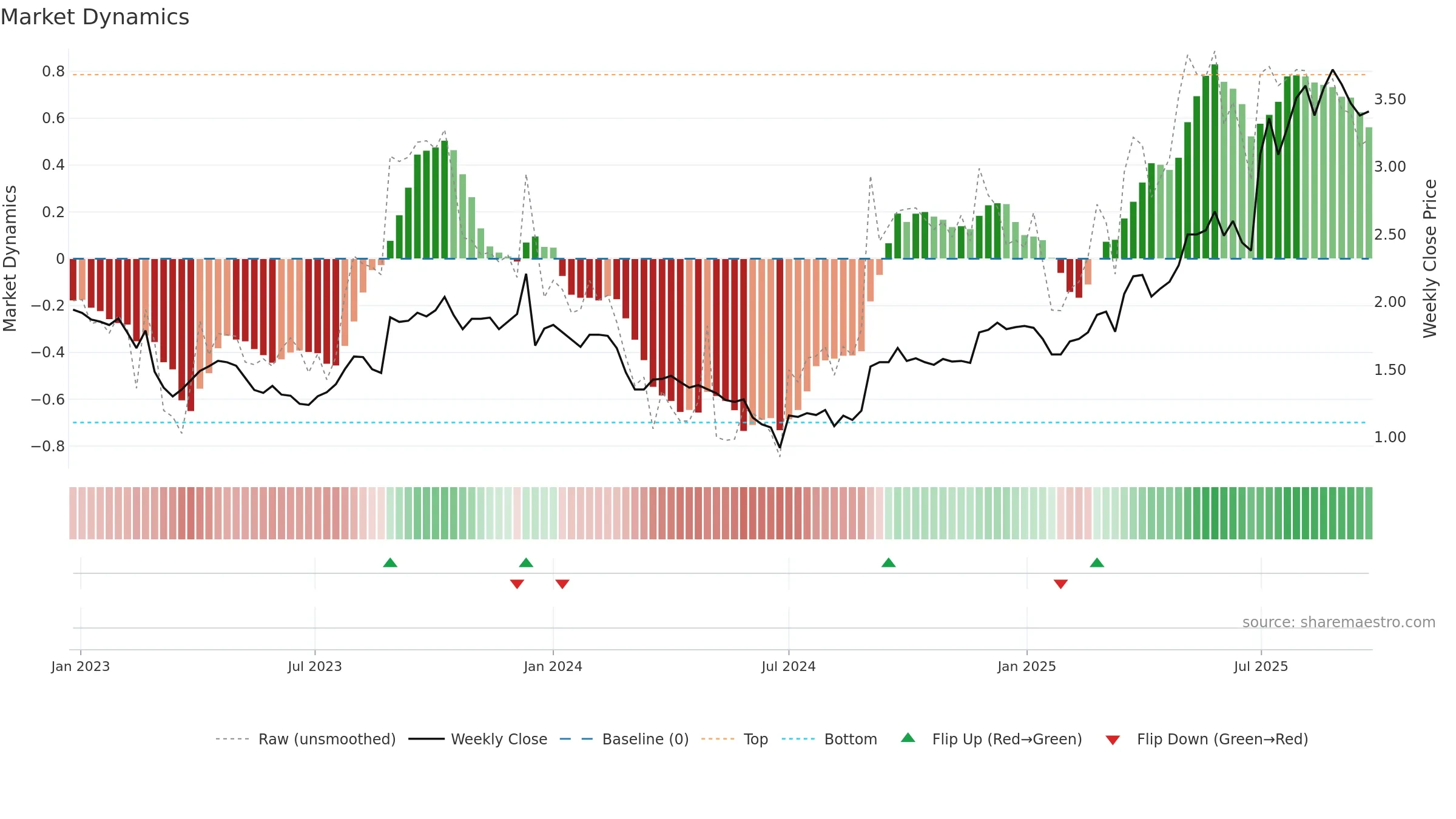Click the source: sharemaestro.com text
The width and height of the screenshot is (1456, 819).
[x=1339, y=622]
